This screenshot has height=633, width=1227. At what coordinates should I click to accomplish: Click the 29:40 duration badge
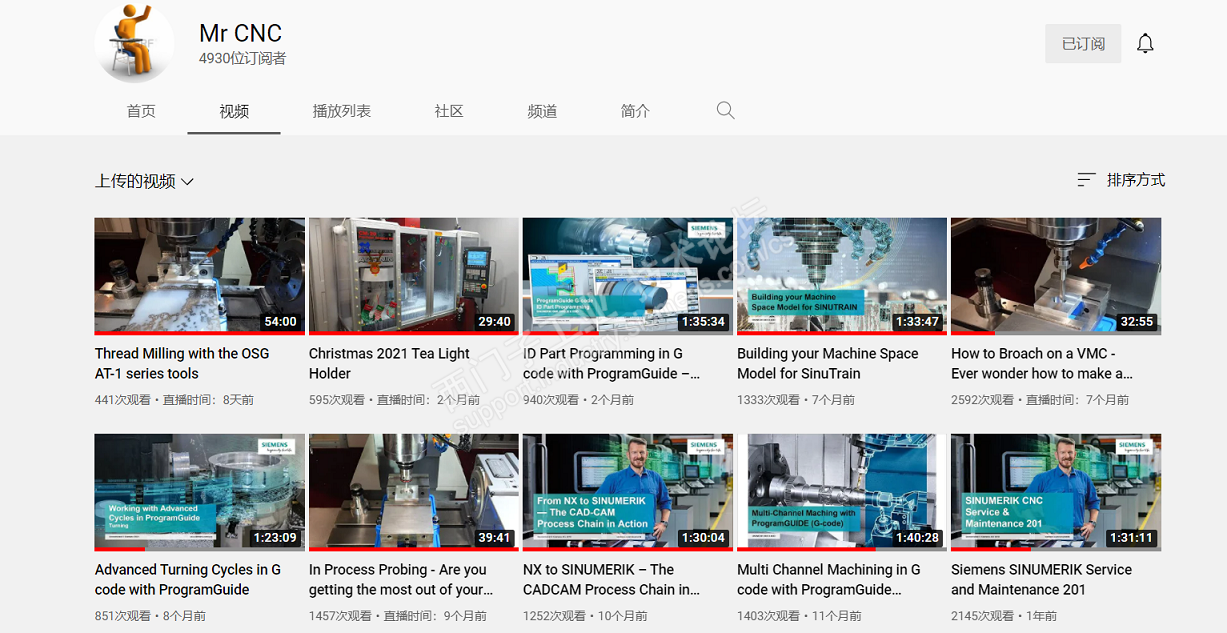[x=494, y=322]
